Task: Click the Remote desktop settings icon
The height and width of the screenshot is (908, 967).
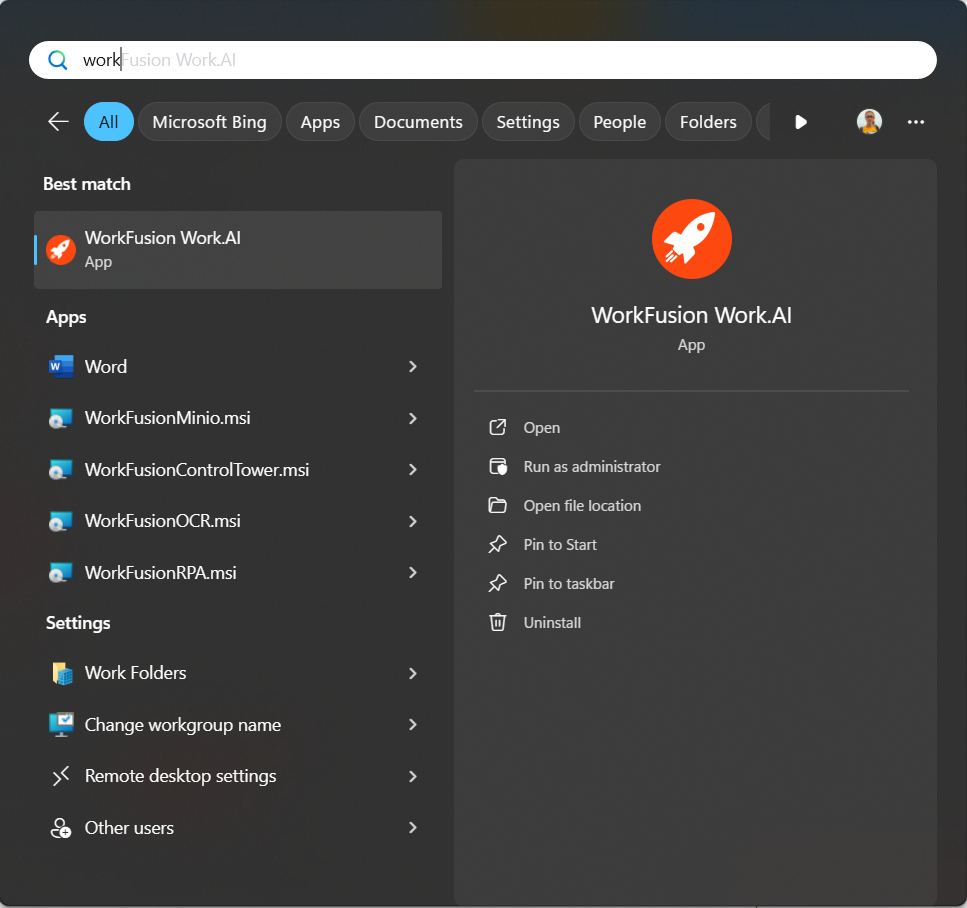Action: [x=61, y=776]
